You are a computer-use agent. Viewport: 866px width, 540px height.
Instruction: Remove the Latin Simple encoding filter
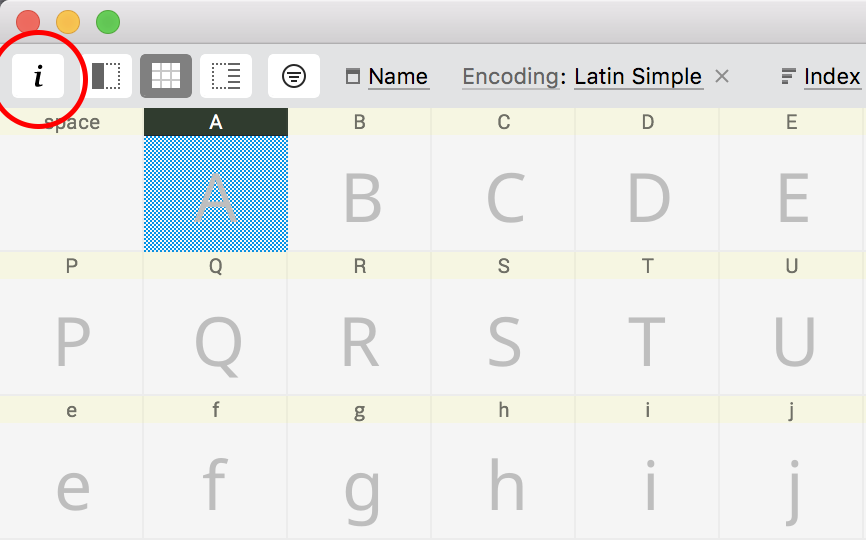[x=722, y=77]
